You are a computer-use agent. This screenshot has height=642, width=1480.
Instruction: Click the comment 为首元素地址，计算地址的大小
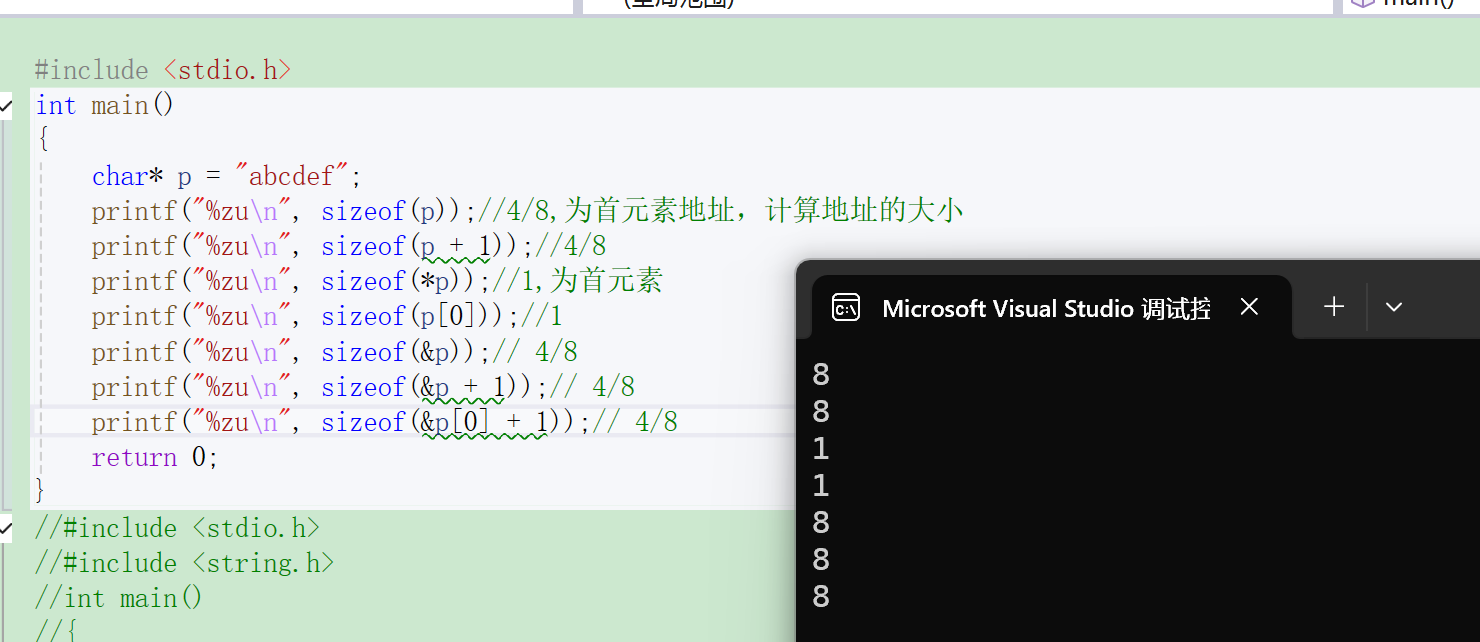pos(763,211)
